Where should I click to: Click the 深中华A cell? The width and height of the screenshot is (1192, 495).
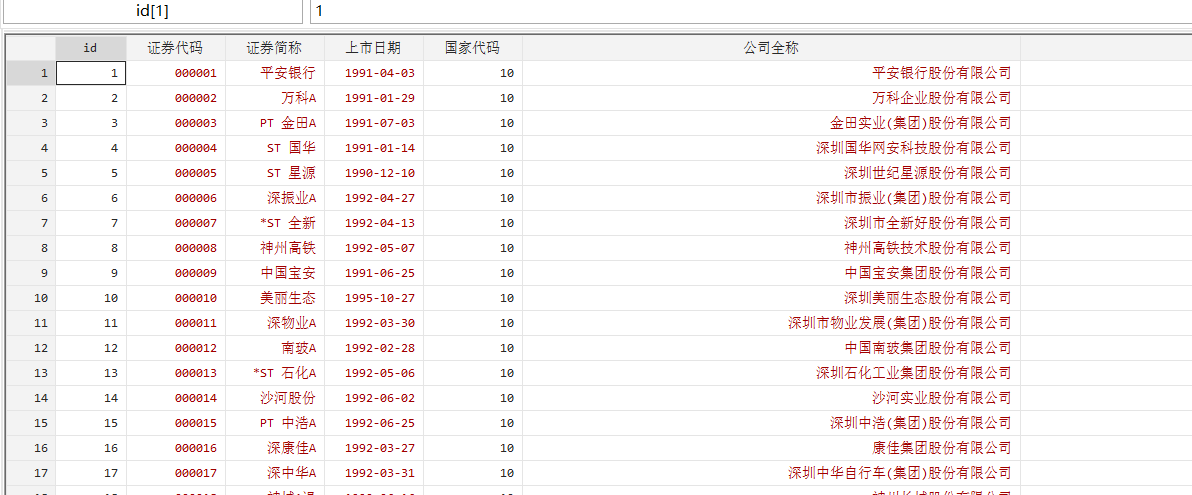pyautogui.click(x=274, y=473)
